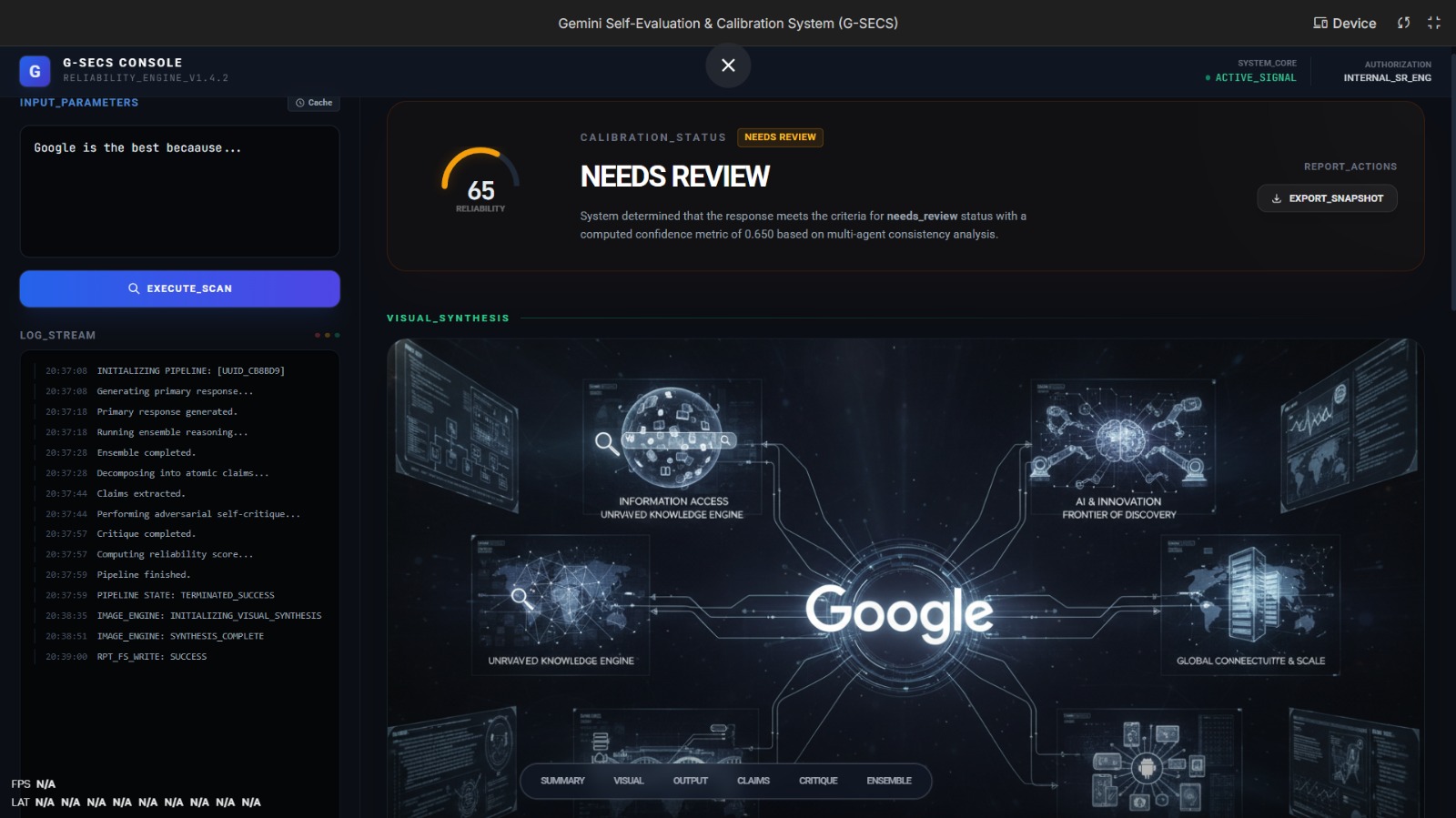The width and height of the screenshot is (1456, 818).
Task: Click the 'AI & INNOVATION' brain graphic
Action: pyautogui.click(x=1122, y=439)
